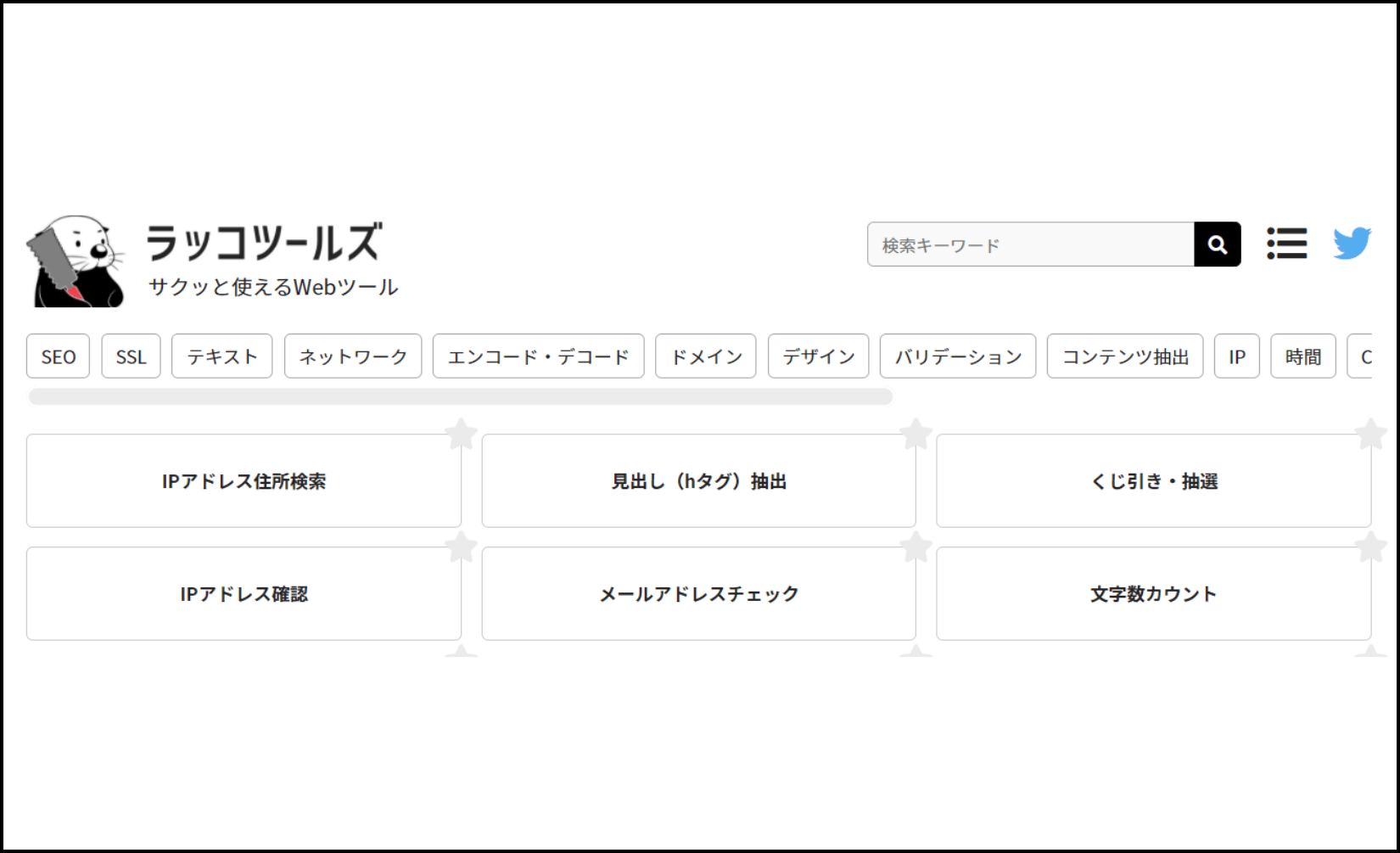Screen dimensions: 1400x853
Task: Open the IPアドレス確認 tool
Action: [x=244, y=594]
